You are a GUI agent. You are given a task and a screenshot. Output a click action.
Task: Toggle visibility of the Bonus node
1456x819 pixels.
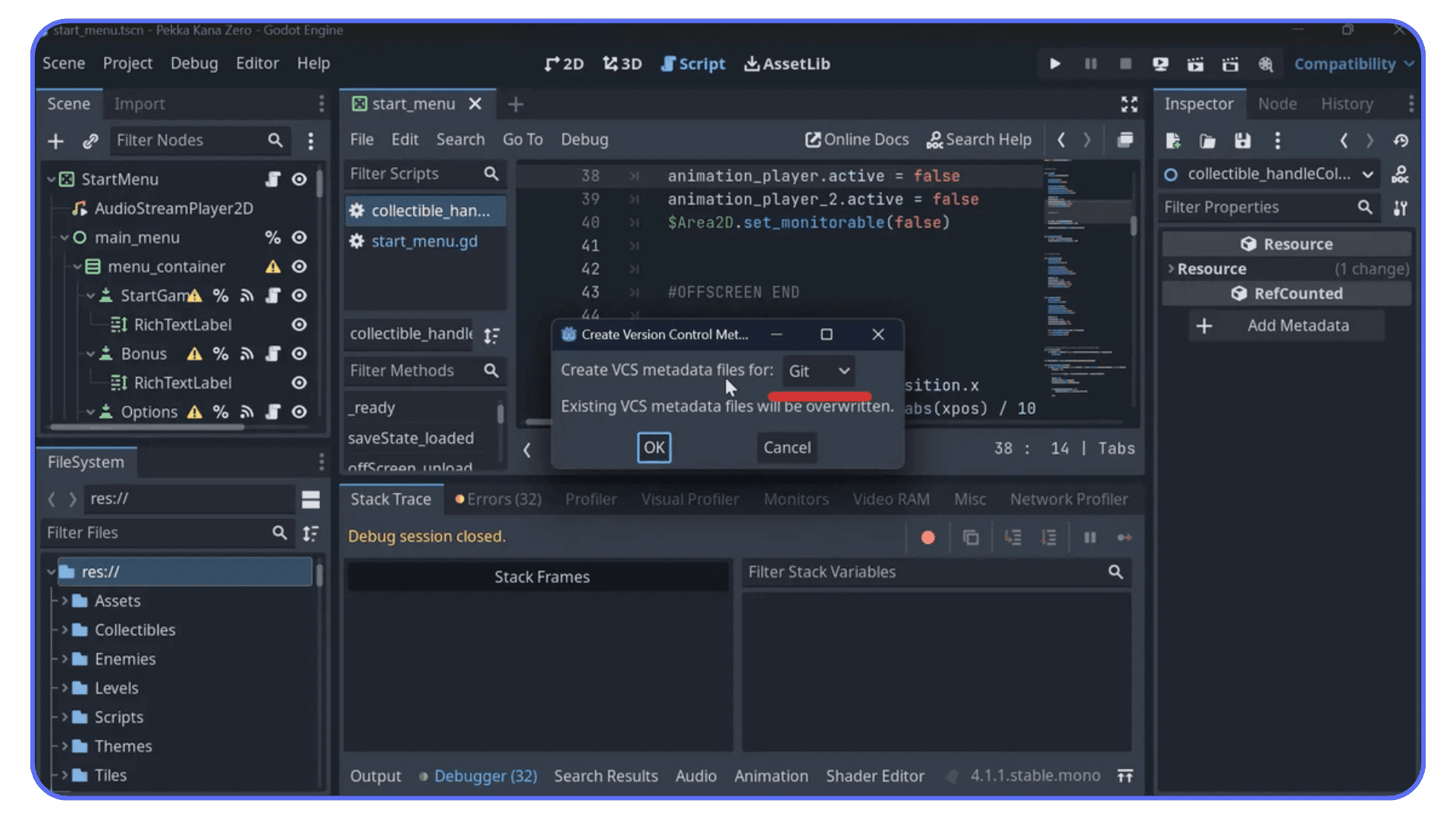299,353
